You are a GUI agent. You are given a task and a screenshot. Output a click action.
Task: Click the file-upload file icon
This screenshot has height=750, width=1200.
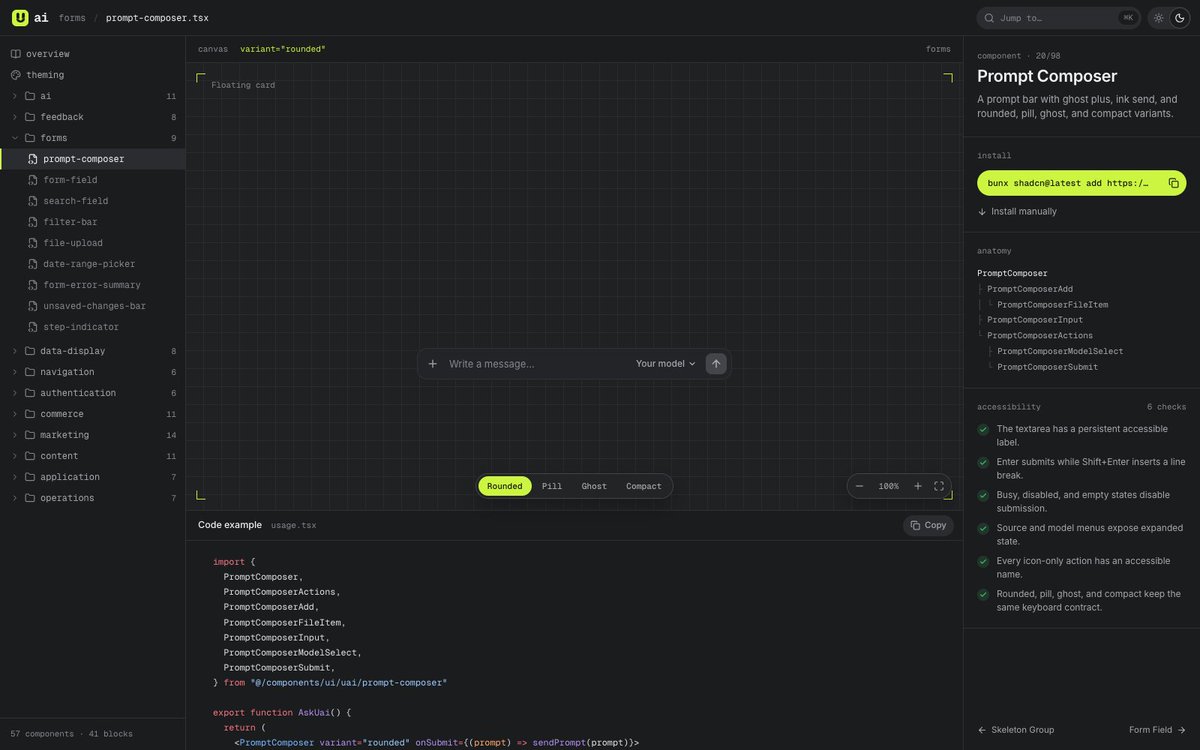[x=33, y=243]
